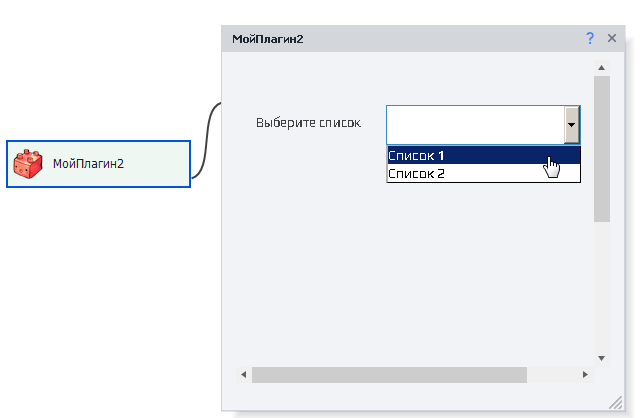Click the МойПлагин2 dialog title bar
This screenshot has height=418, width=644.
[400, 38]
